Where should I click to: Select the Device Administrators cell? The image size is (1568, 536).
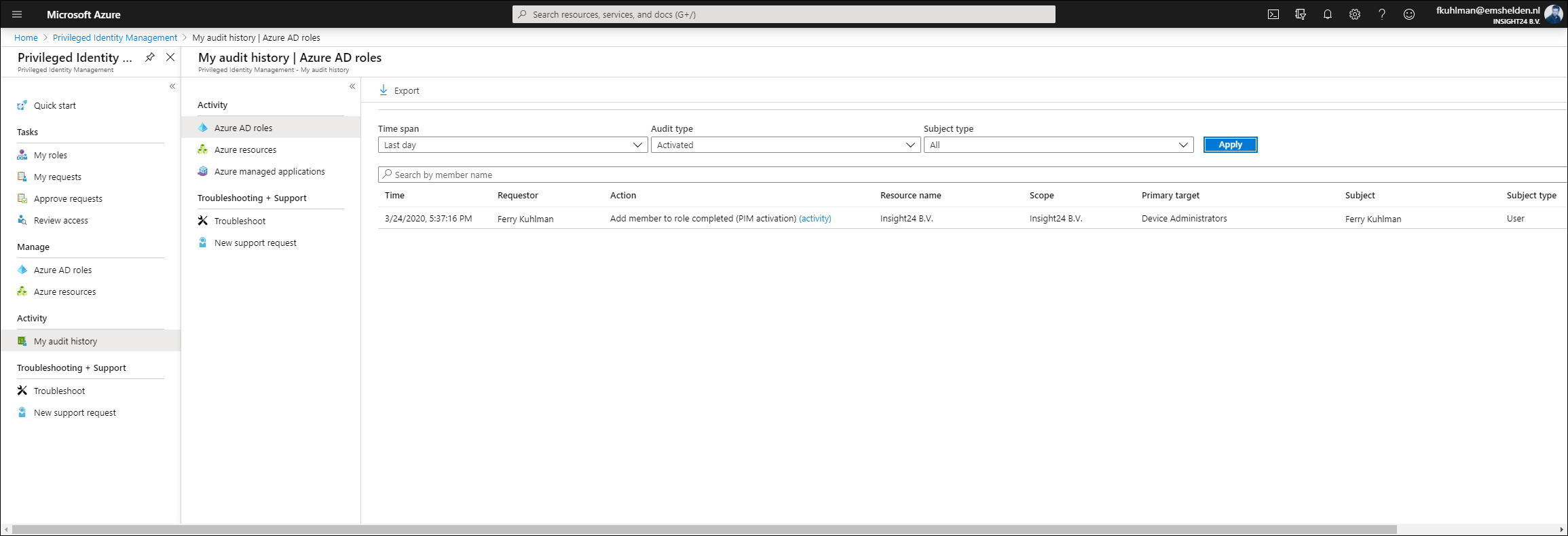click(1184, 218)
